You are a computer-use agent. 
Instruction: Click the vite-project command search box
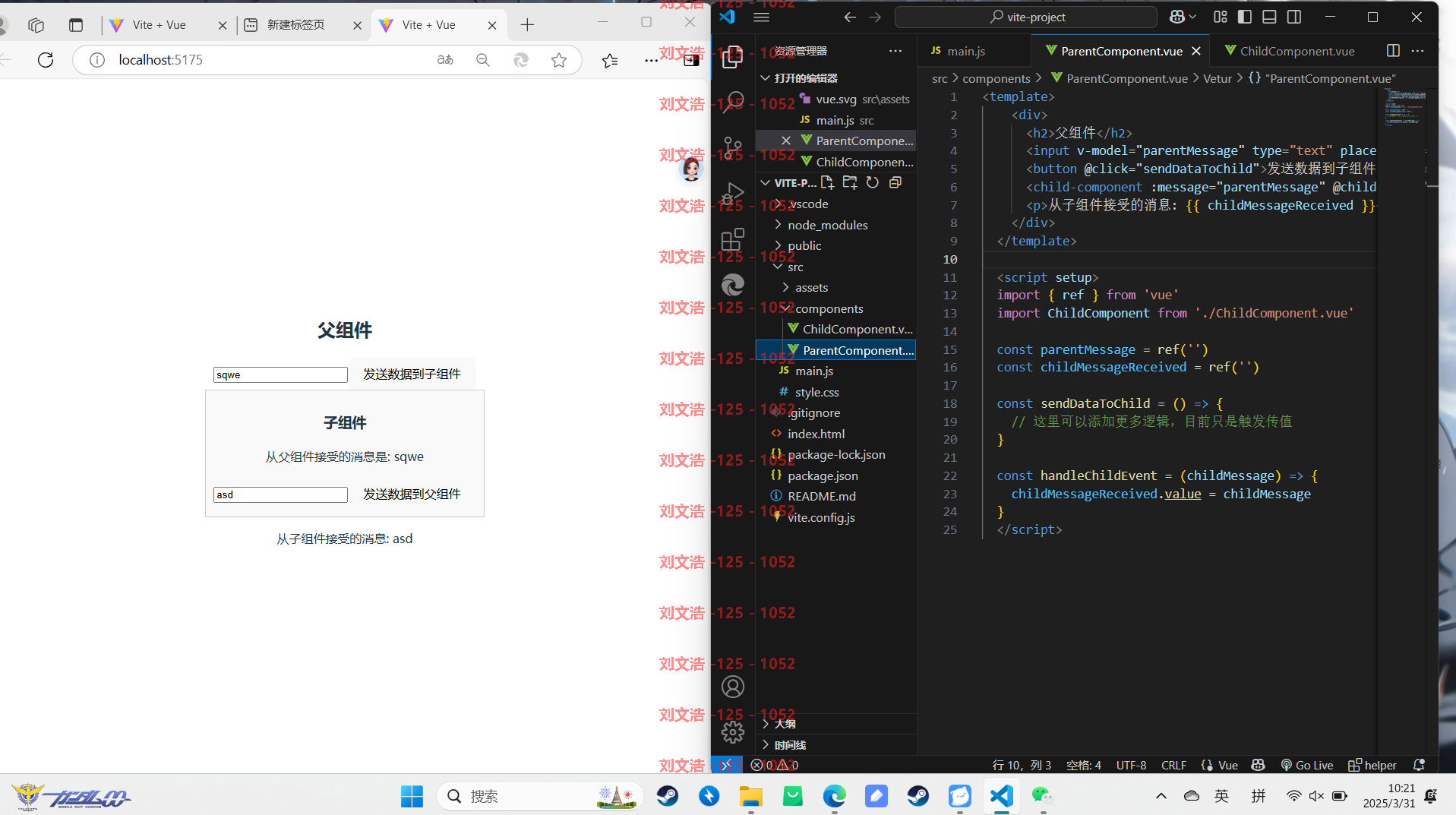click(1026, 17)
